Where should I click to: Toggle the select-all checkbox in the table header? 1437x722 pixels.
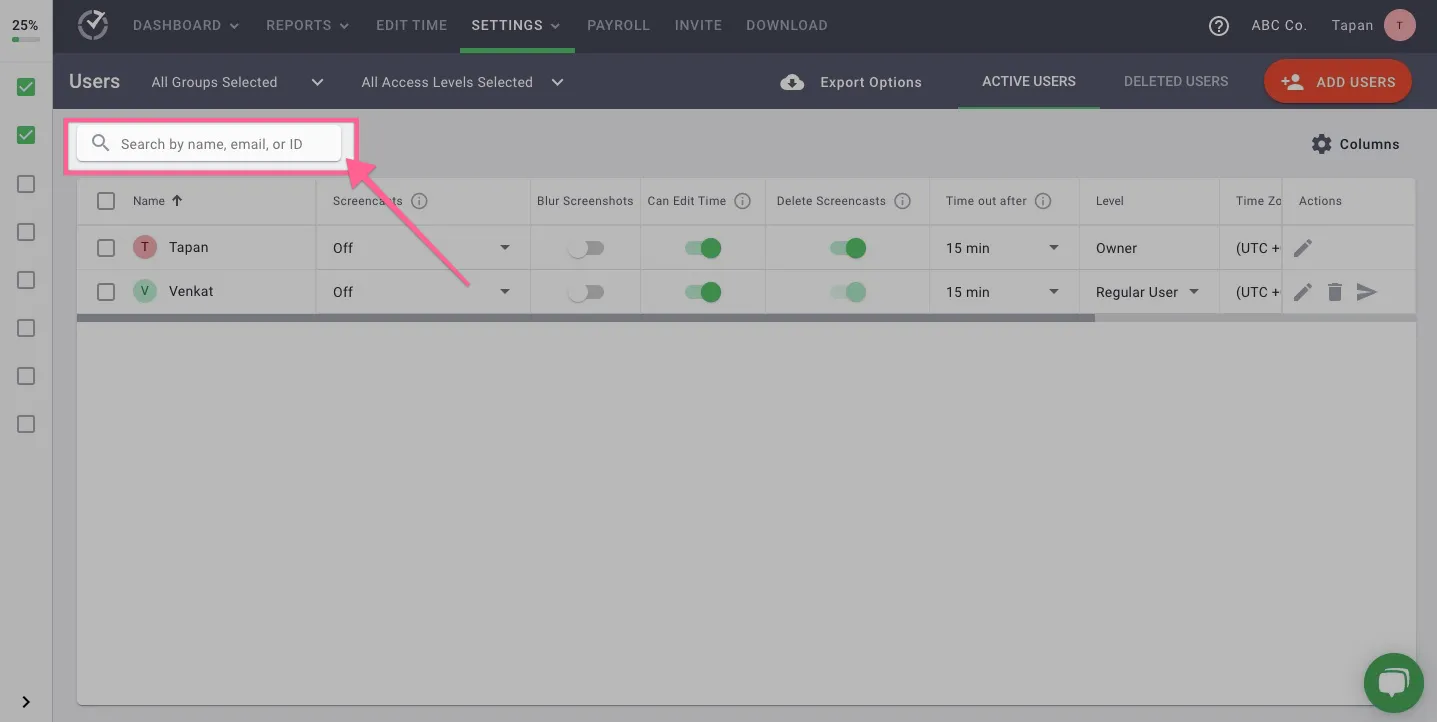[106, 201]
